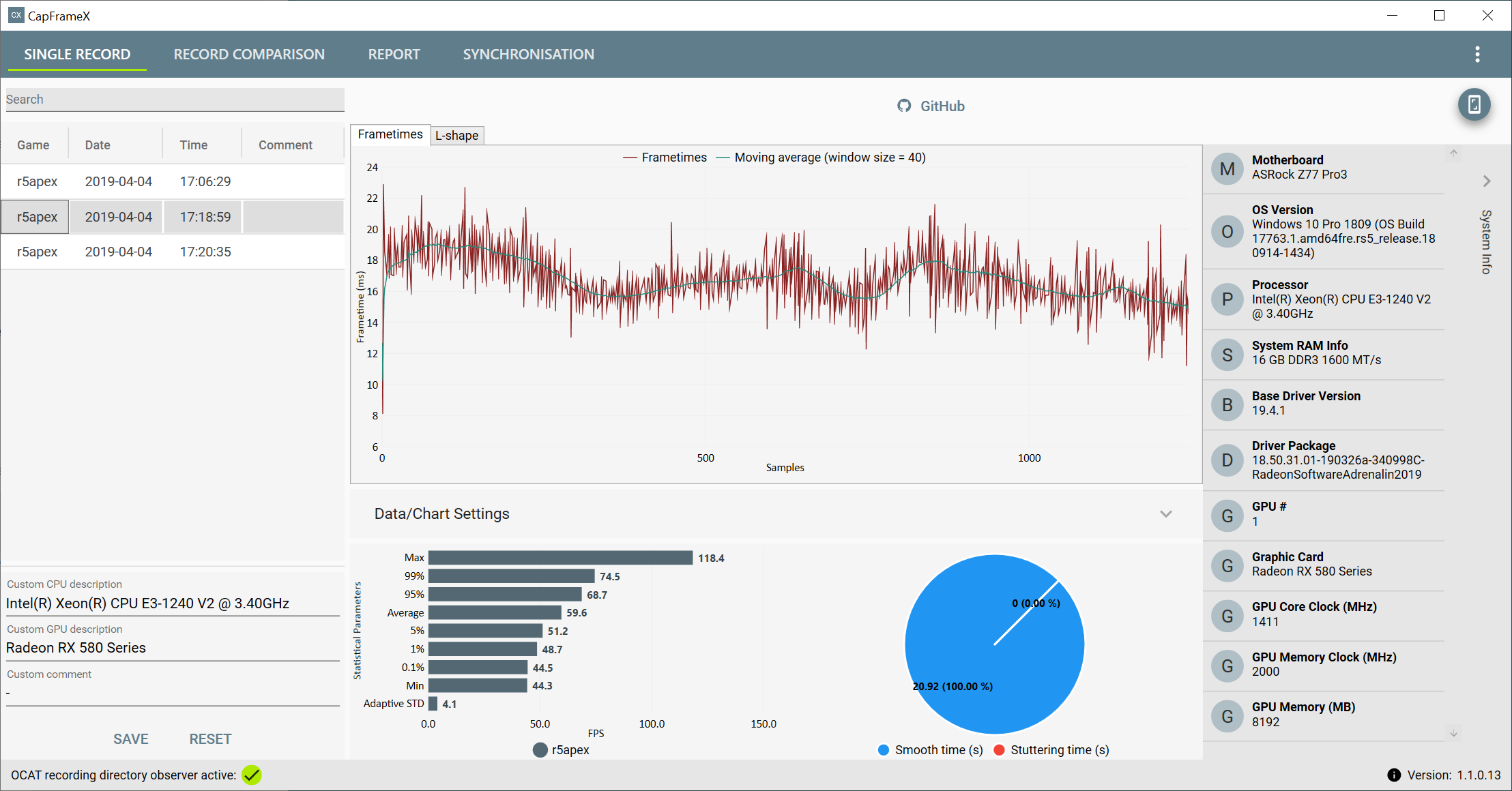Click the Motherboard 'M' avatar icon

[1227, 168]
